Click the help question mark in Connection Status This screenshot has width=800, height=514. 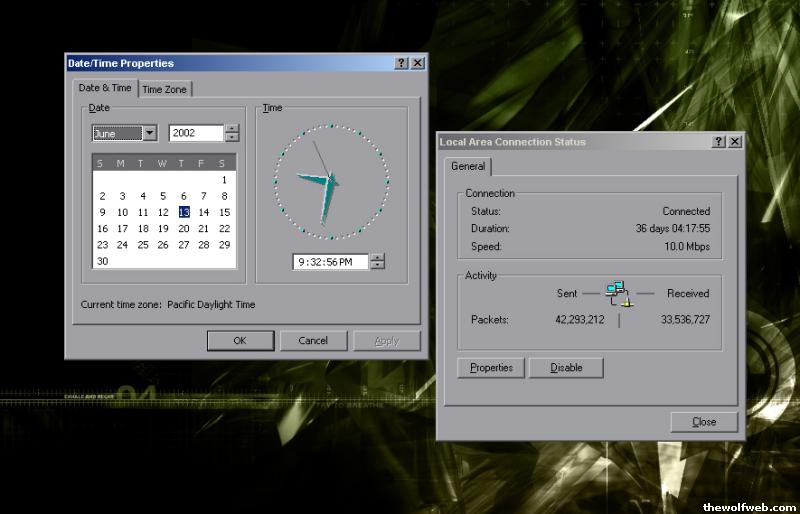[x=719, y=142]
